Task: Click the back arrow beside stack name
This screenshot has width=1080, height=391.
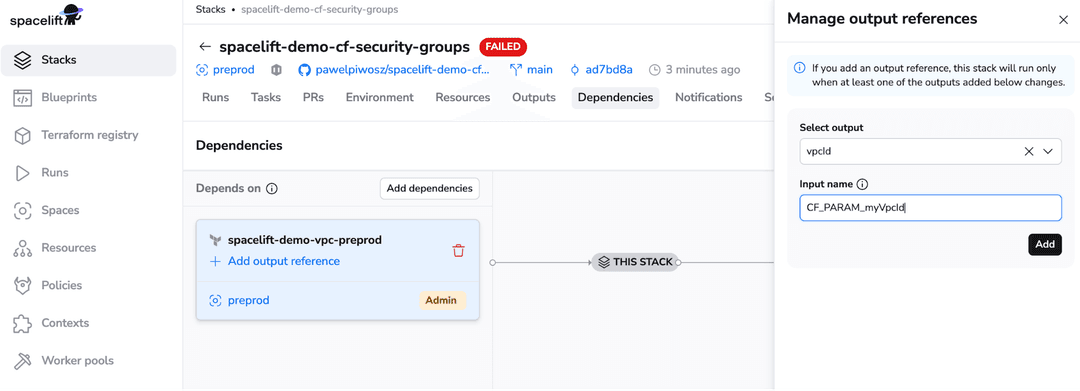Action: pos(205,47)
